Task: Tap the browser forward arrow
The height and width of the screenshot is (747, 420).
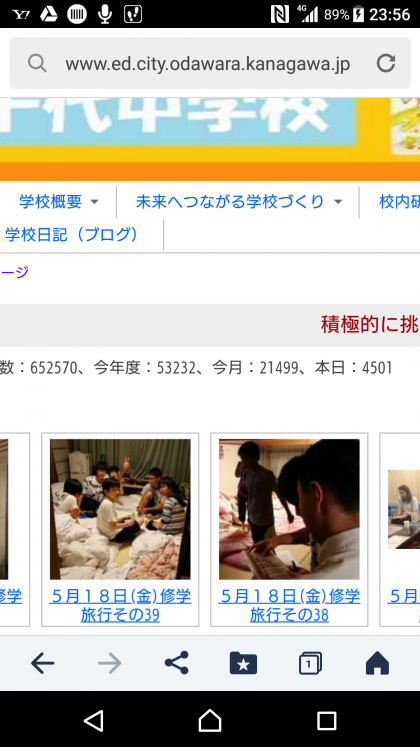Action: (x=110, y=663)
